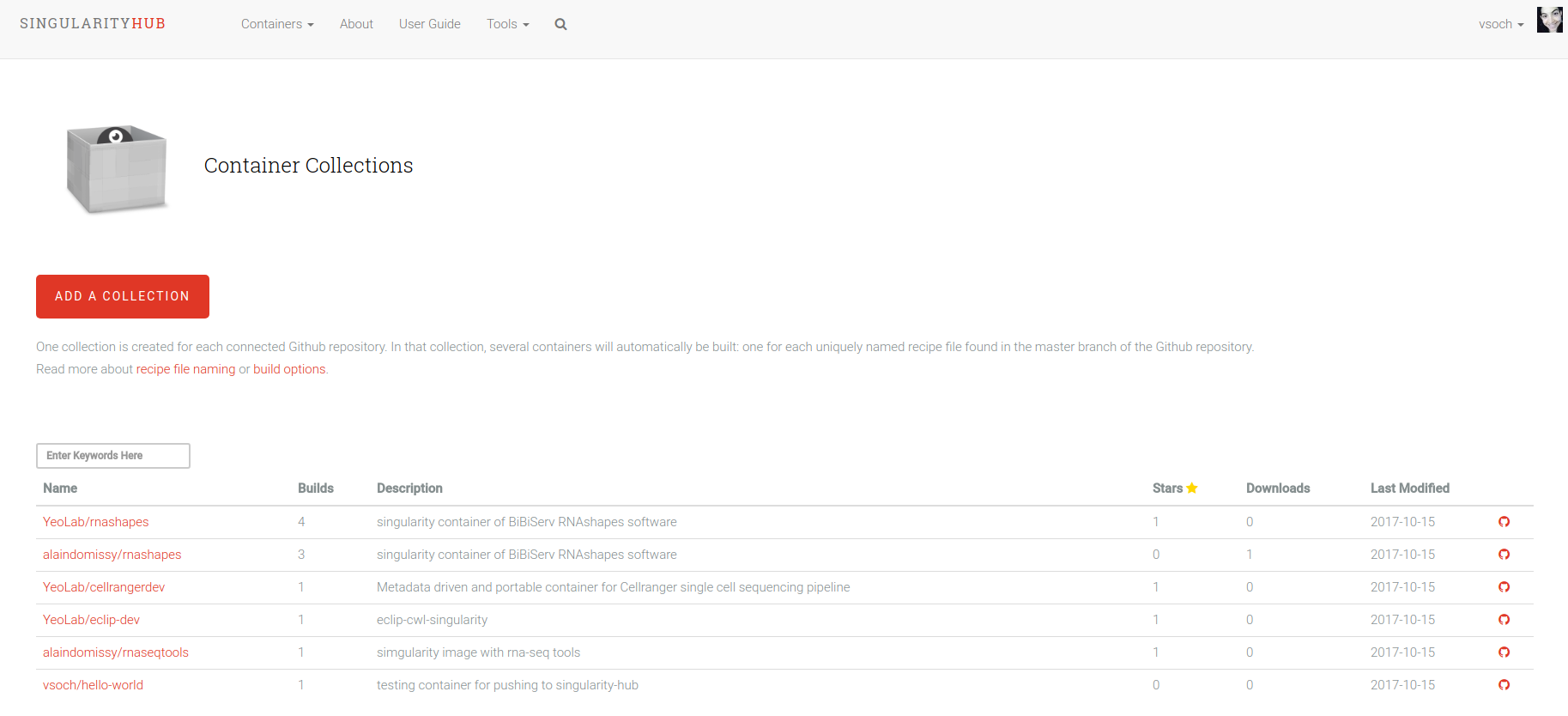This screenshot has width=1568, height=716.
Task: Go to the About page
Action: [356, 24]
